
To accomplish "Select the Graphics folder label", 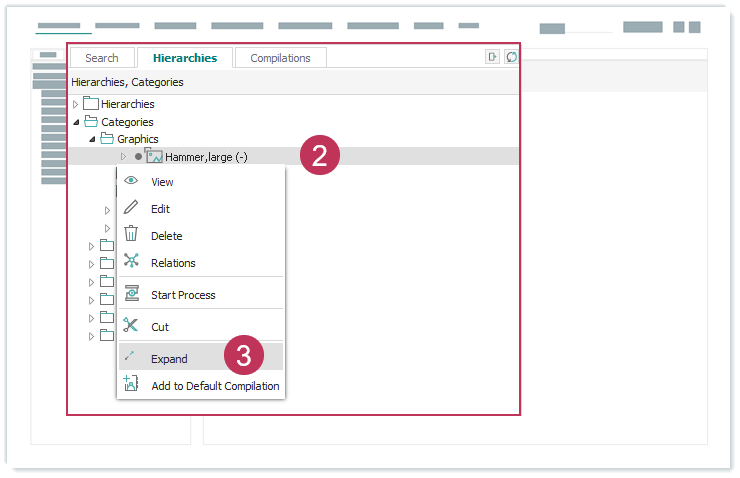I will (138, 139).
